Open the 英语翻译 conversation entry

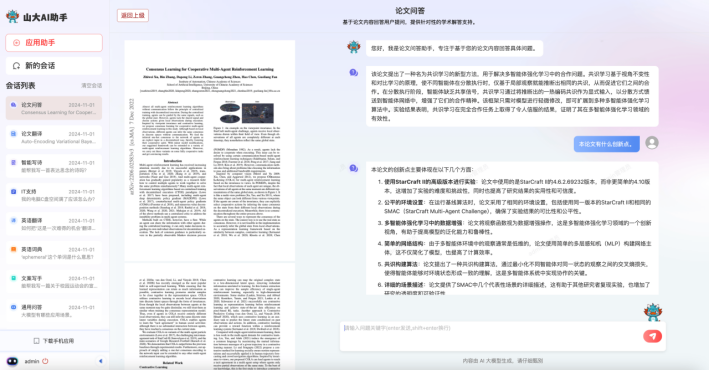[54, 224]
